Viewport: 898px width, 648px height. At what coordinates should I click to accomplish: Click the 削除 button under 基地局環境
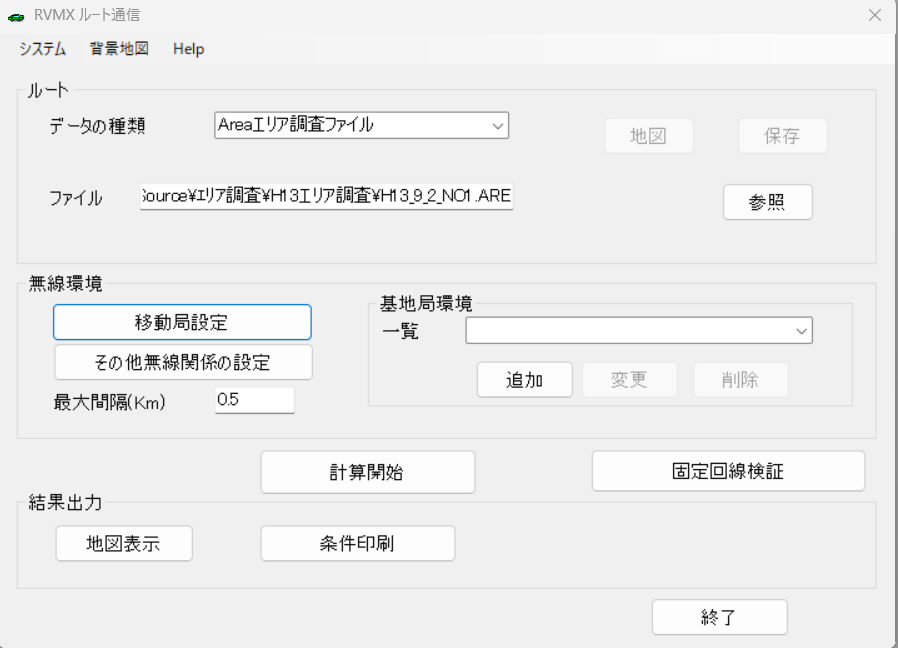740,380
